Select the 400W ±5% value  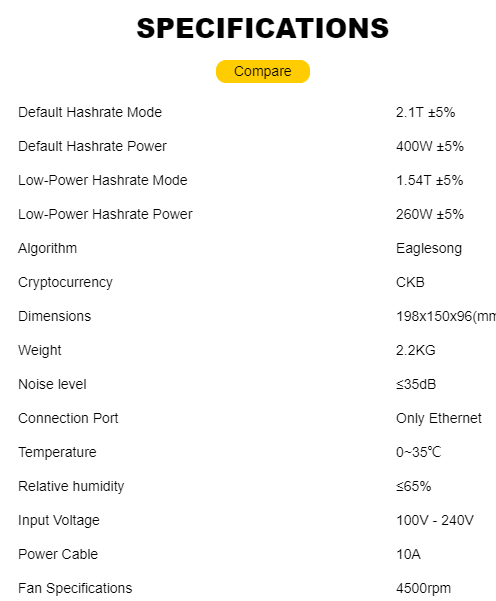tap(430, 146)
